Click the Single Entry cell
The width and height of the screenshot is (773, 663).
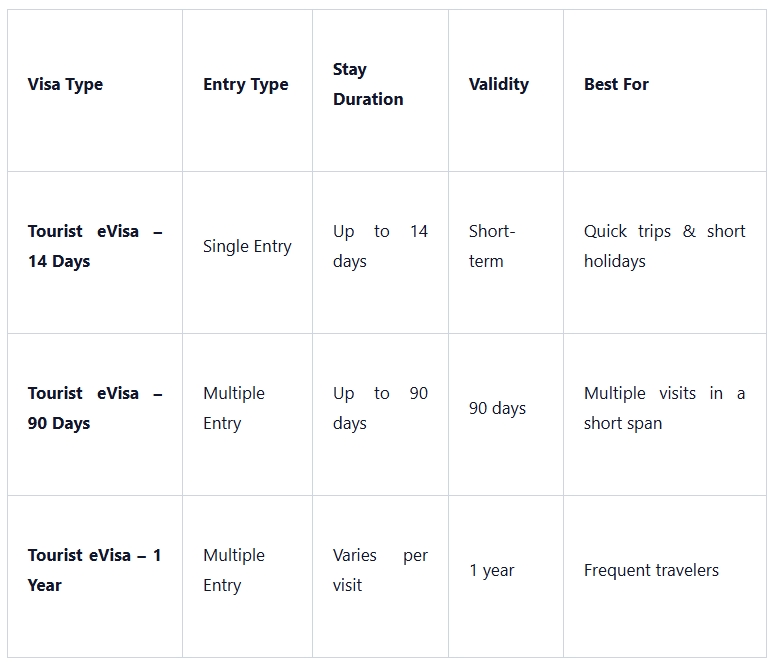coord(247,246)
